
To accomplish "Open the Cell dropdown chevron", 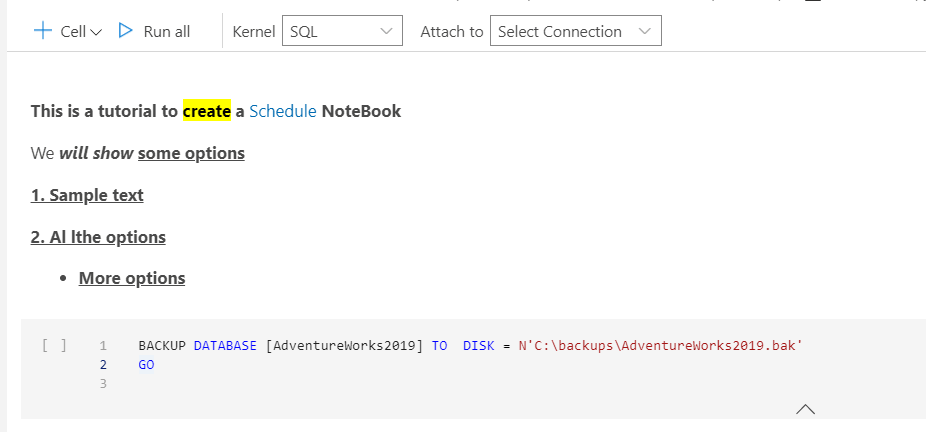I will [96, 32].
